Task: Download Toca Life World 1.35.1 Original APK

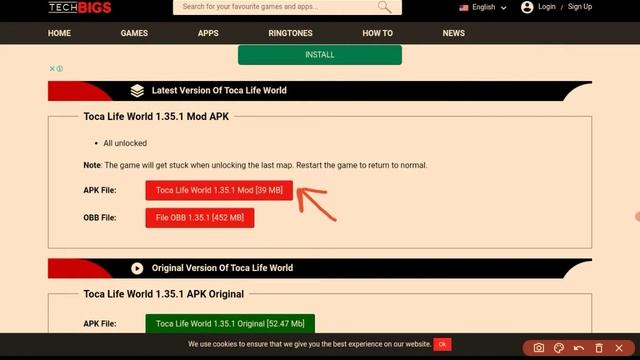Action: click(x=230, y=324)
